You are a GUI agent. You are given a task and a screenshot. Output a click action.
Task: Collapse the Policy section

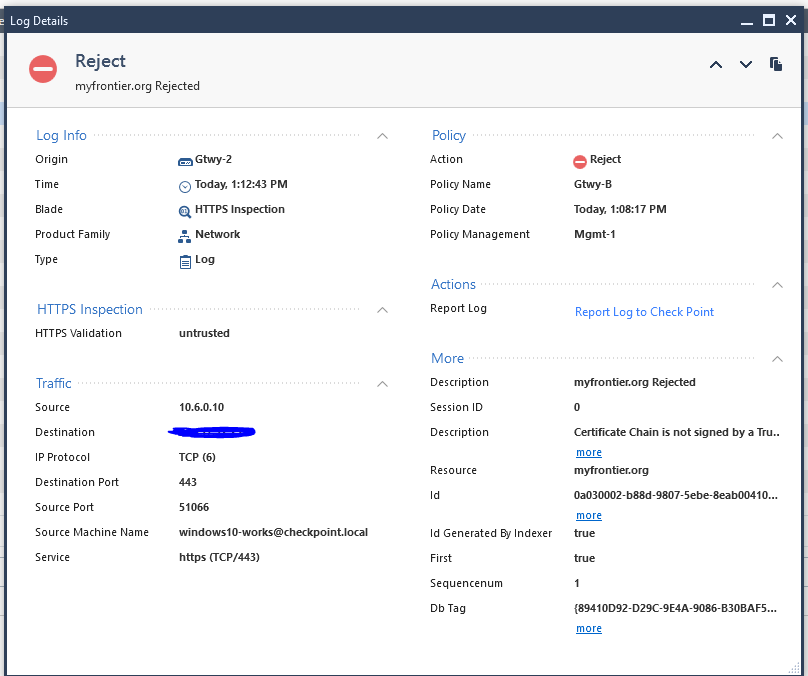pos(777,135)
